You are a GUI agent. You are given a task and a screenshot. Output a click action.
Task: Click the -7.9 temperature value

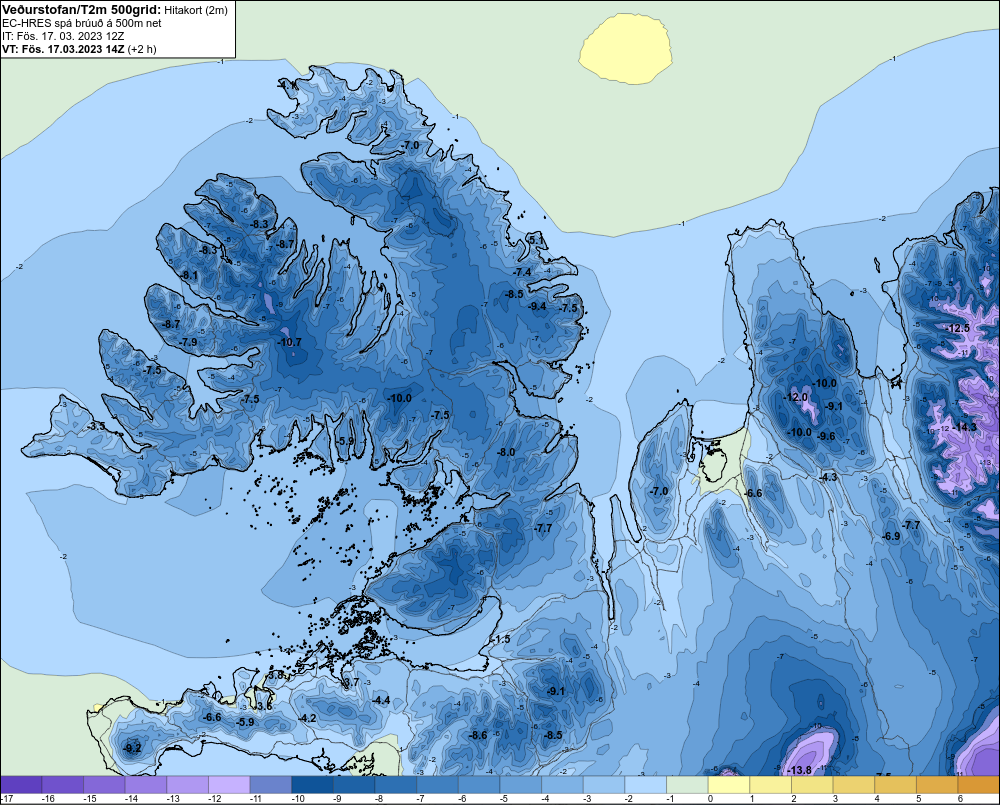tap(188, 342)
